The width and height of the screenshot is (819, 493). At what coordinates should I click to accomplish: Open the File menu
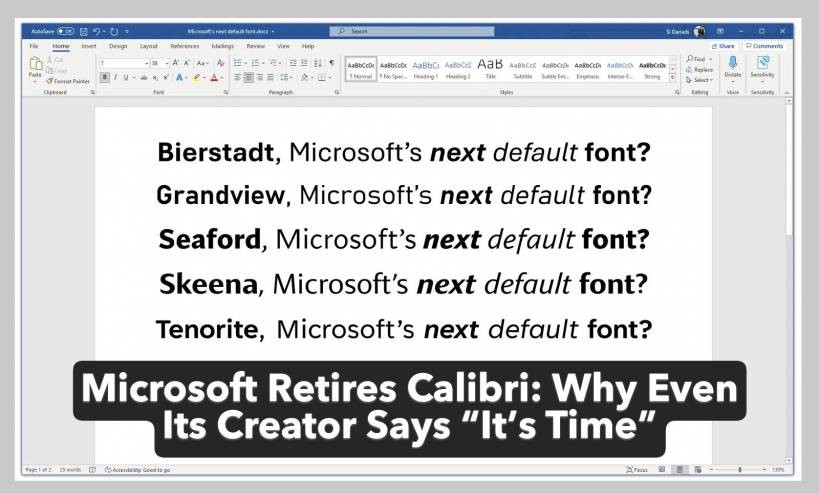click(x=34, y=46)
